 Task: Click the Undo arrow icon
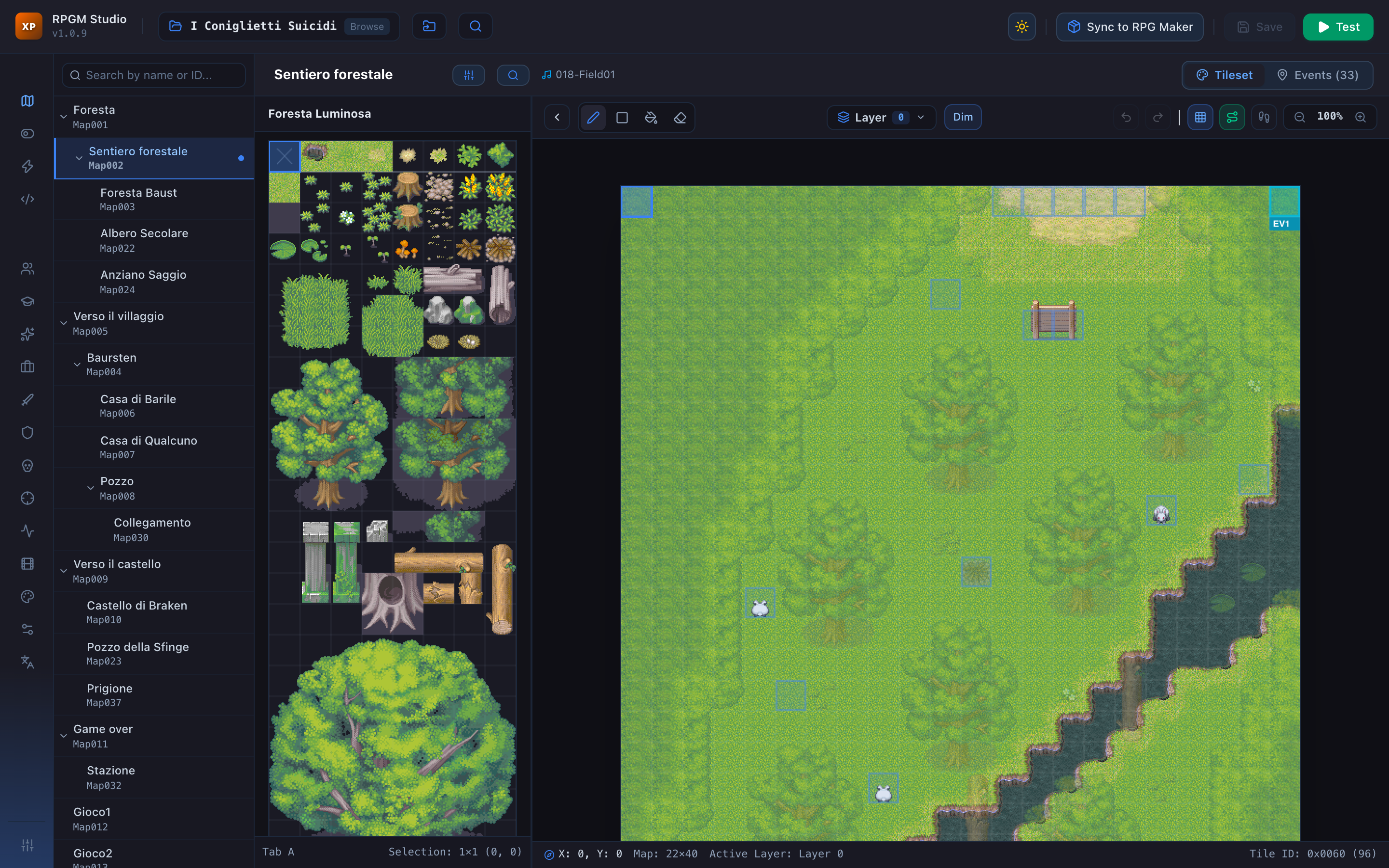[x=1126, y=117]
